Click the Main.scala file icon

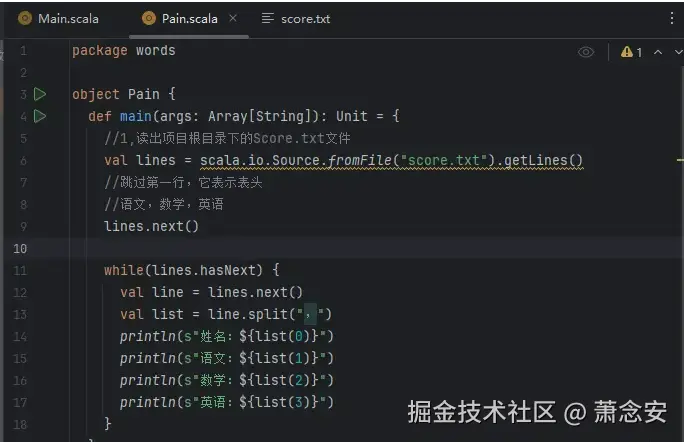[26, 18]
